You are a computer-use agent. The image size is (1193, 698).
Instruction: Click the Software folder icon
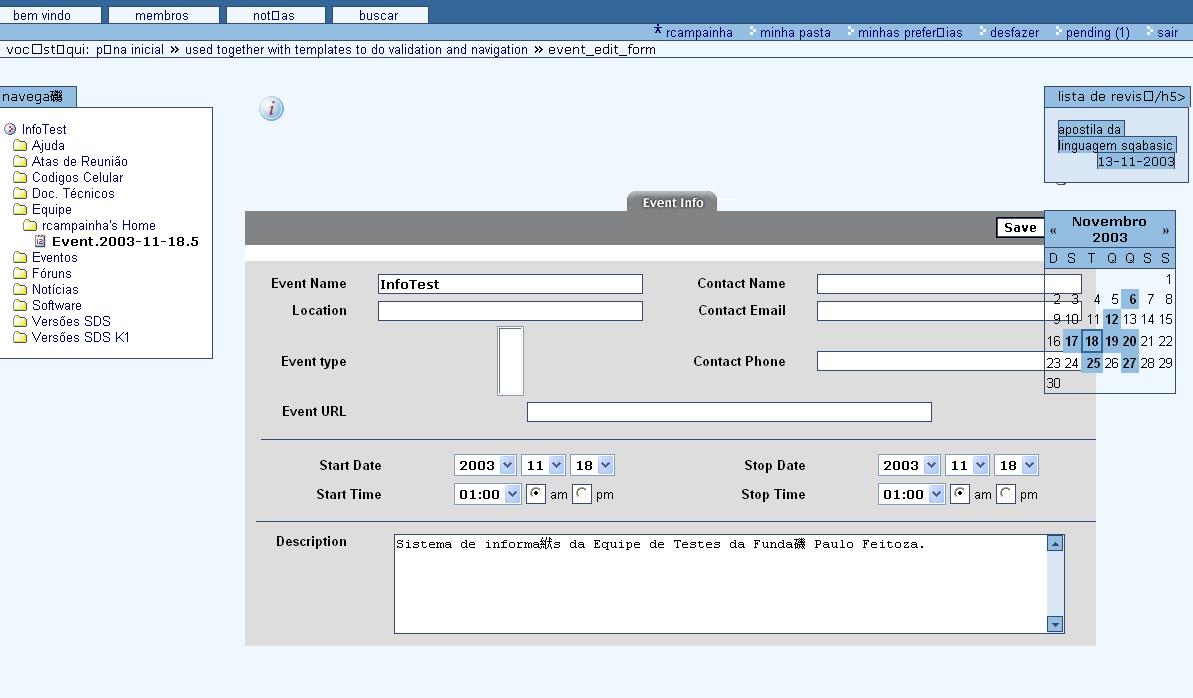tap(20, 306)
